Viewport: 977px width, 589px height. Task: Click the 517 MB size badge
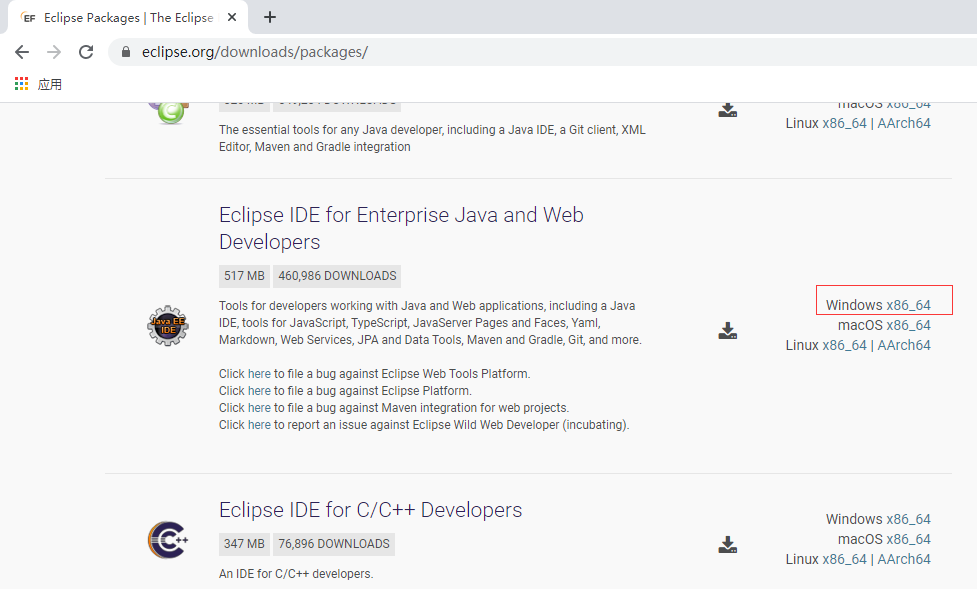[x=244, y=276]
